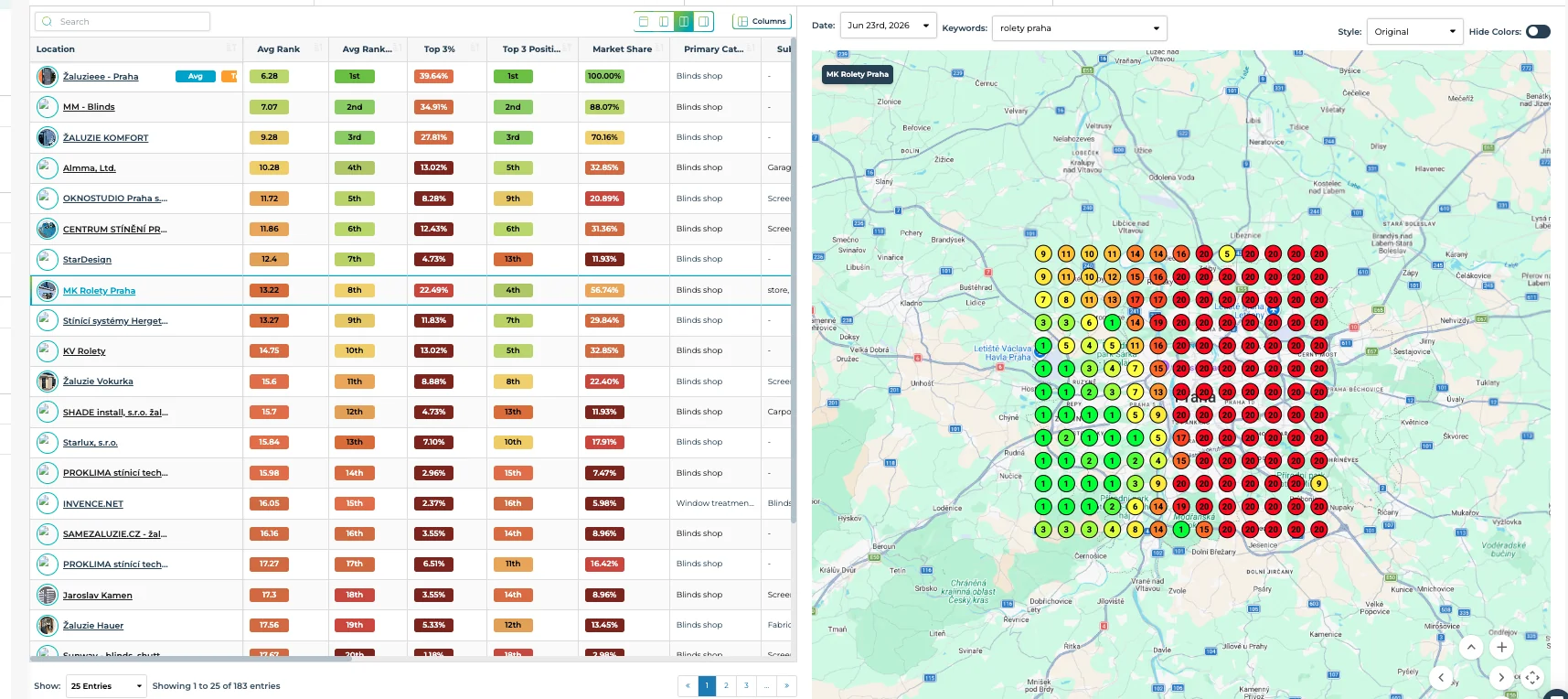Open SAMEZALUZIE.CZ location link

point(115,534)
